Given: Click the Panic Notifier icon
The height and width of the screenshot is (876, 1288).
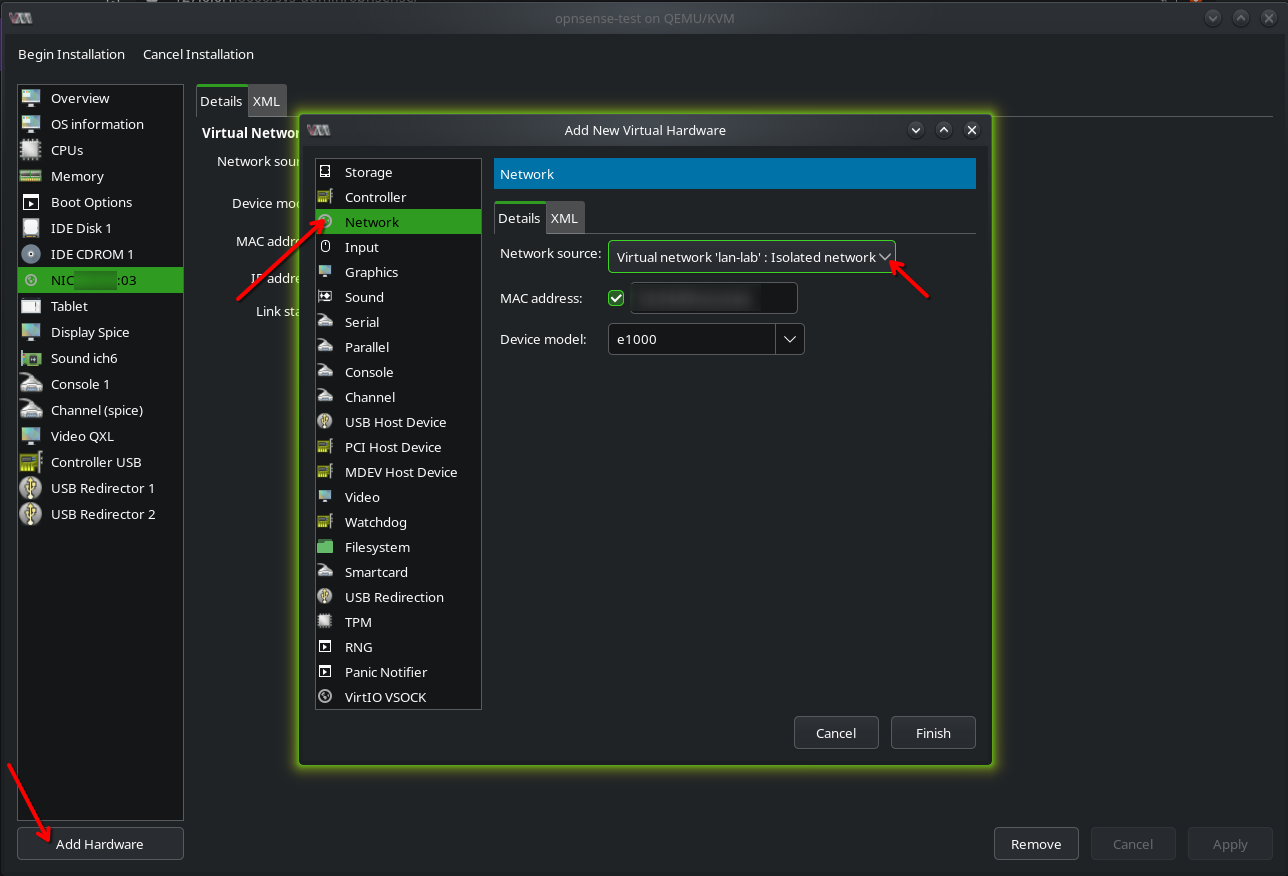Looking at the screenshot, I should [325, 672].
